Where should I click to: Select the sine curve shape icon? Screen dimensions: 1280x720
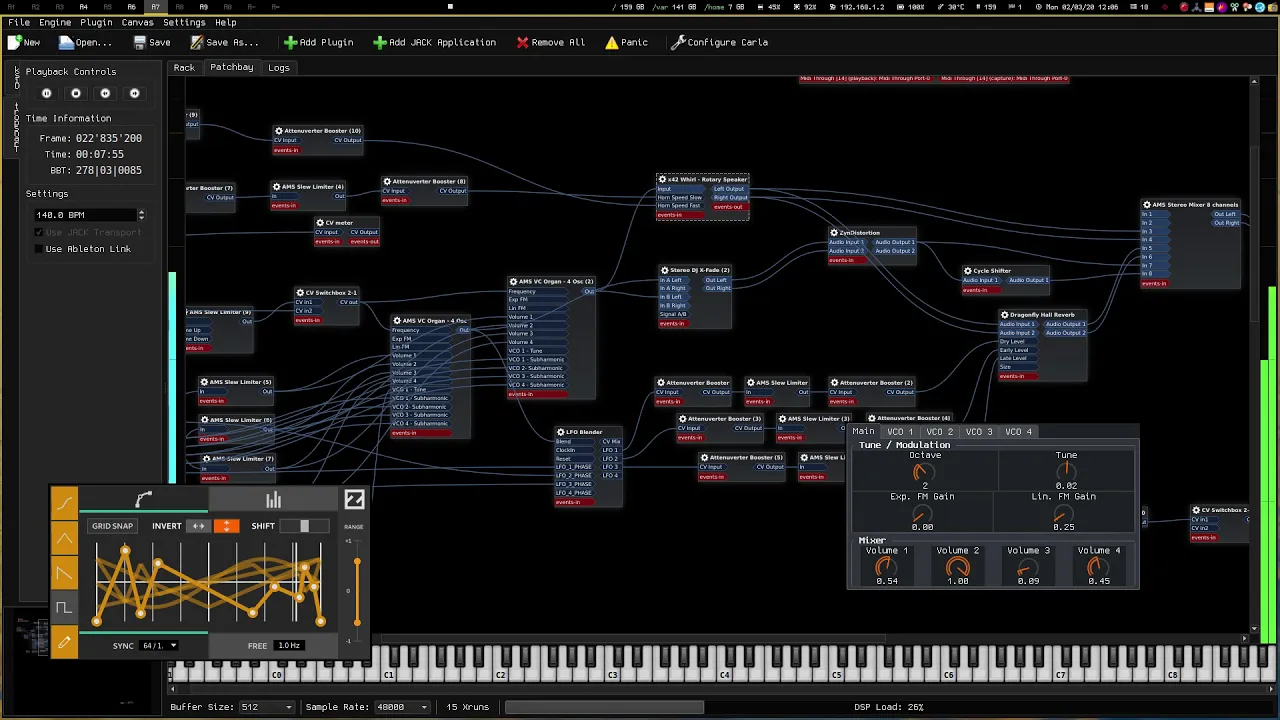point(64,503)
